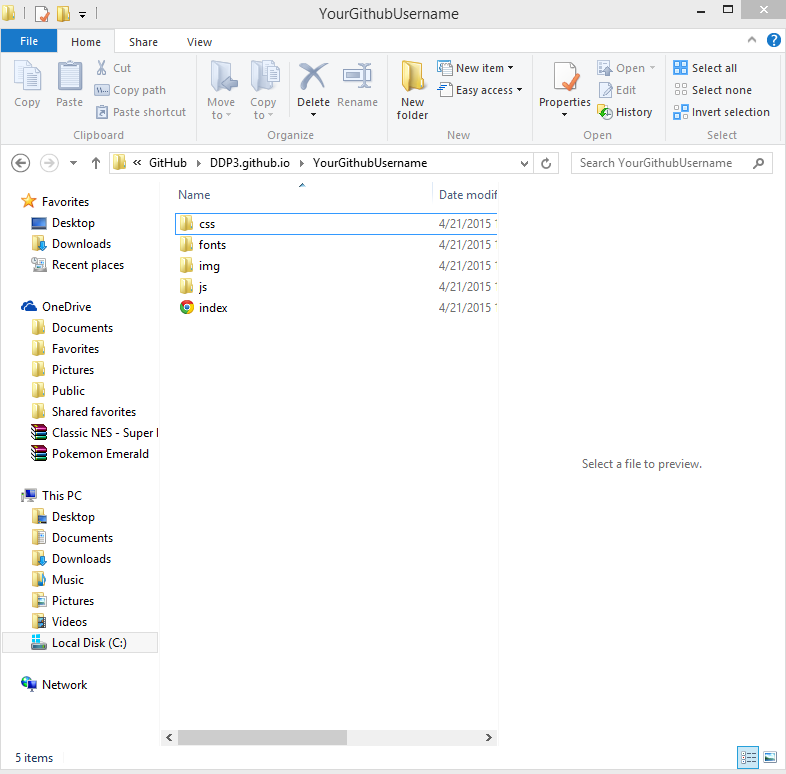The width and height of the screenshot is (786, 774).
Task: Open the Share ribbon tab
Action: [x=143, y=42]
